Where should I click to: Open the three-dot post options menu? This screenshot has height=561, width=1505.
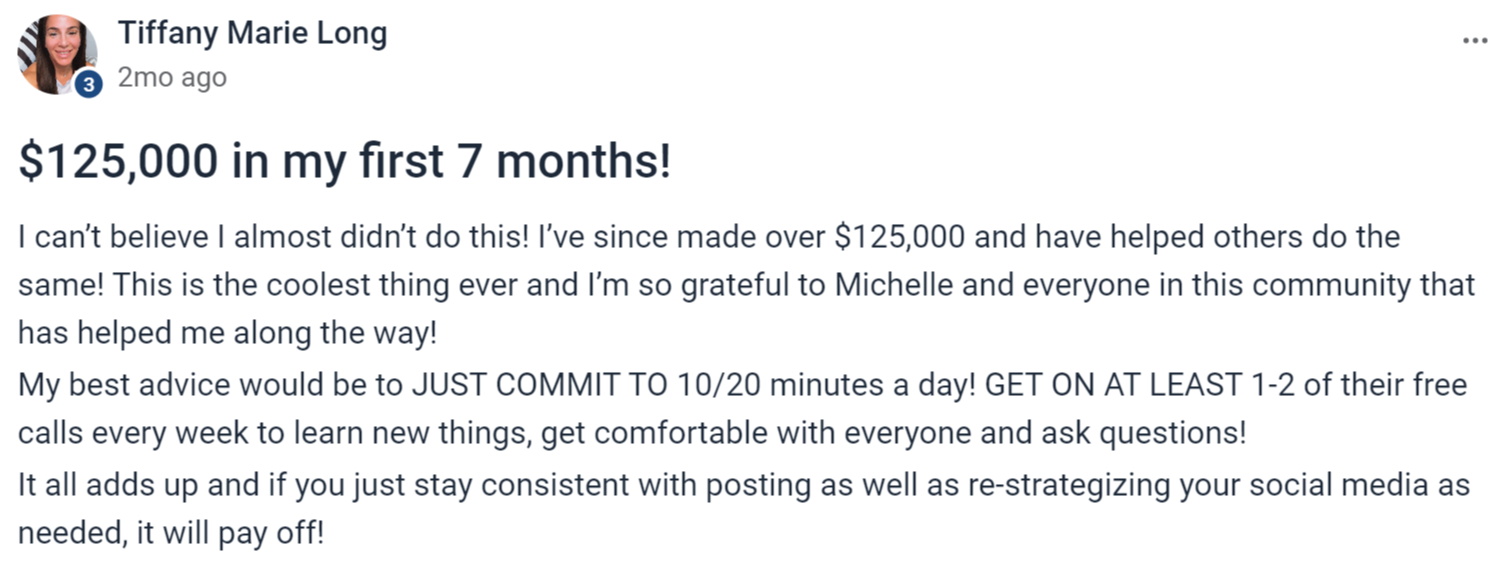click(1474, 41)
